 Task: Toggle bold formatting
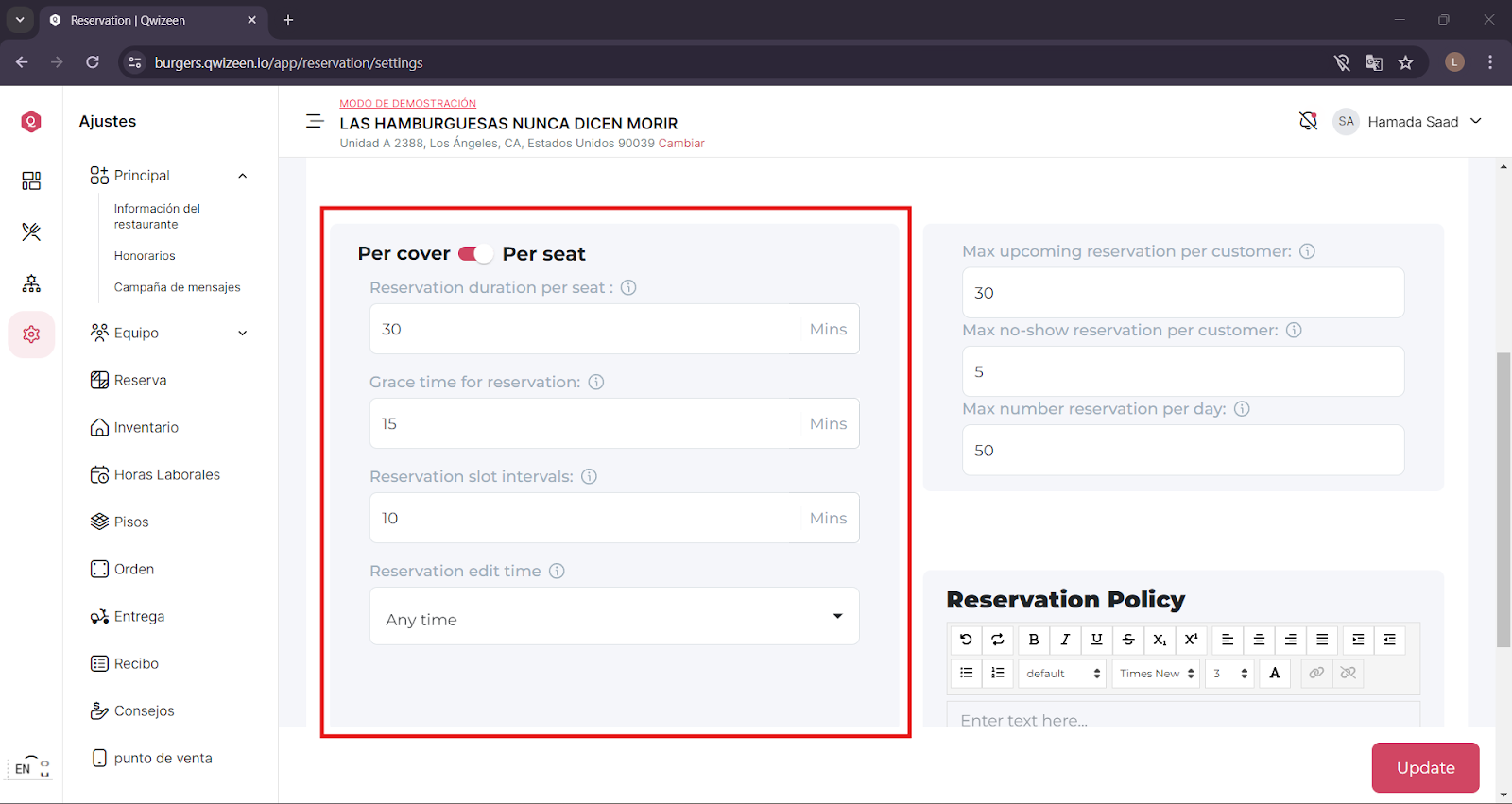click(x=1034, y=640)
